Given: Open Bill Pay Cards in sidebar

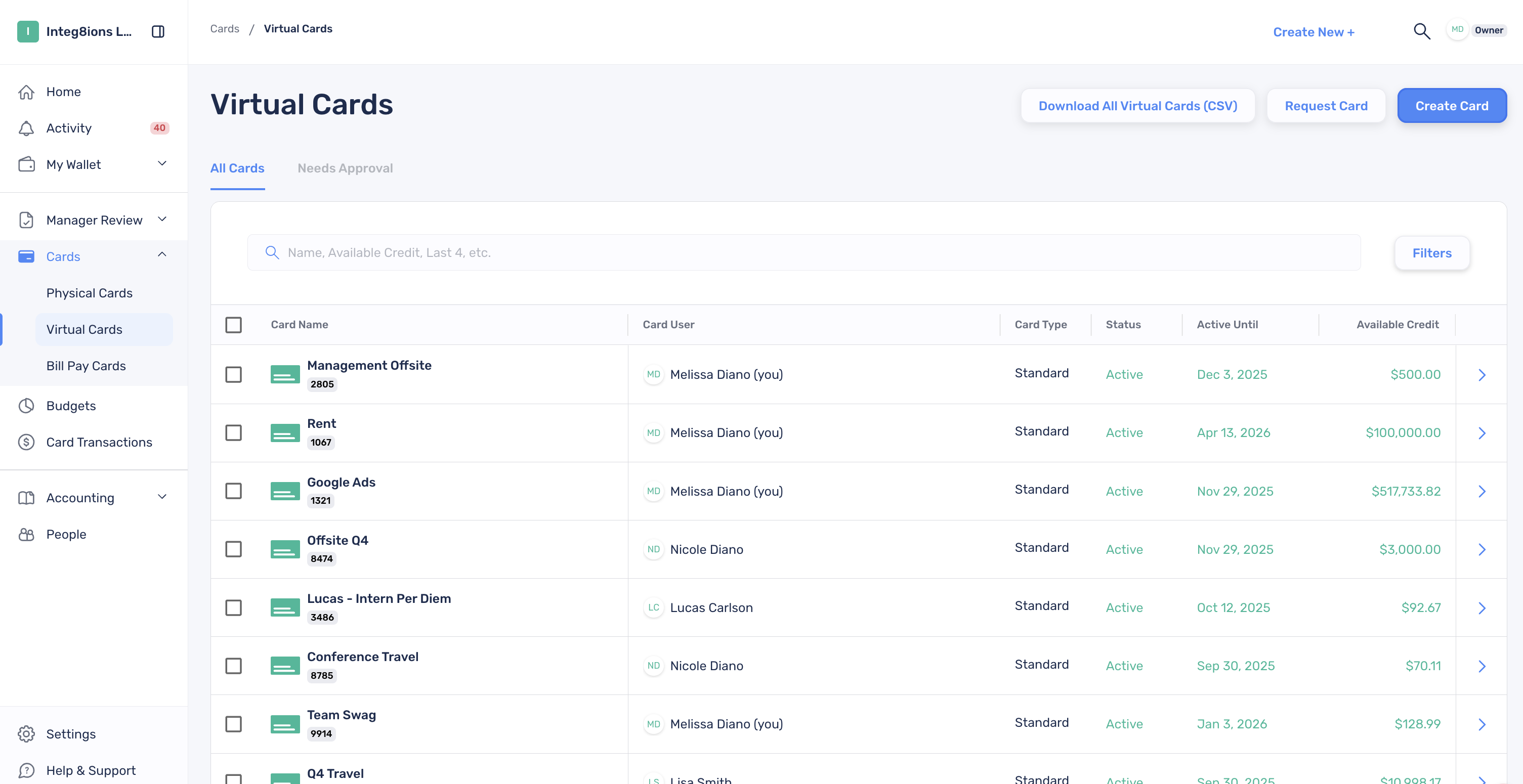Looking at the screenshot, I should point(86,366).
